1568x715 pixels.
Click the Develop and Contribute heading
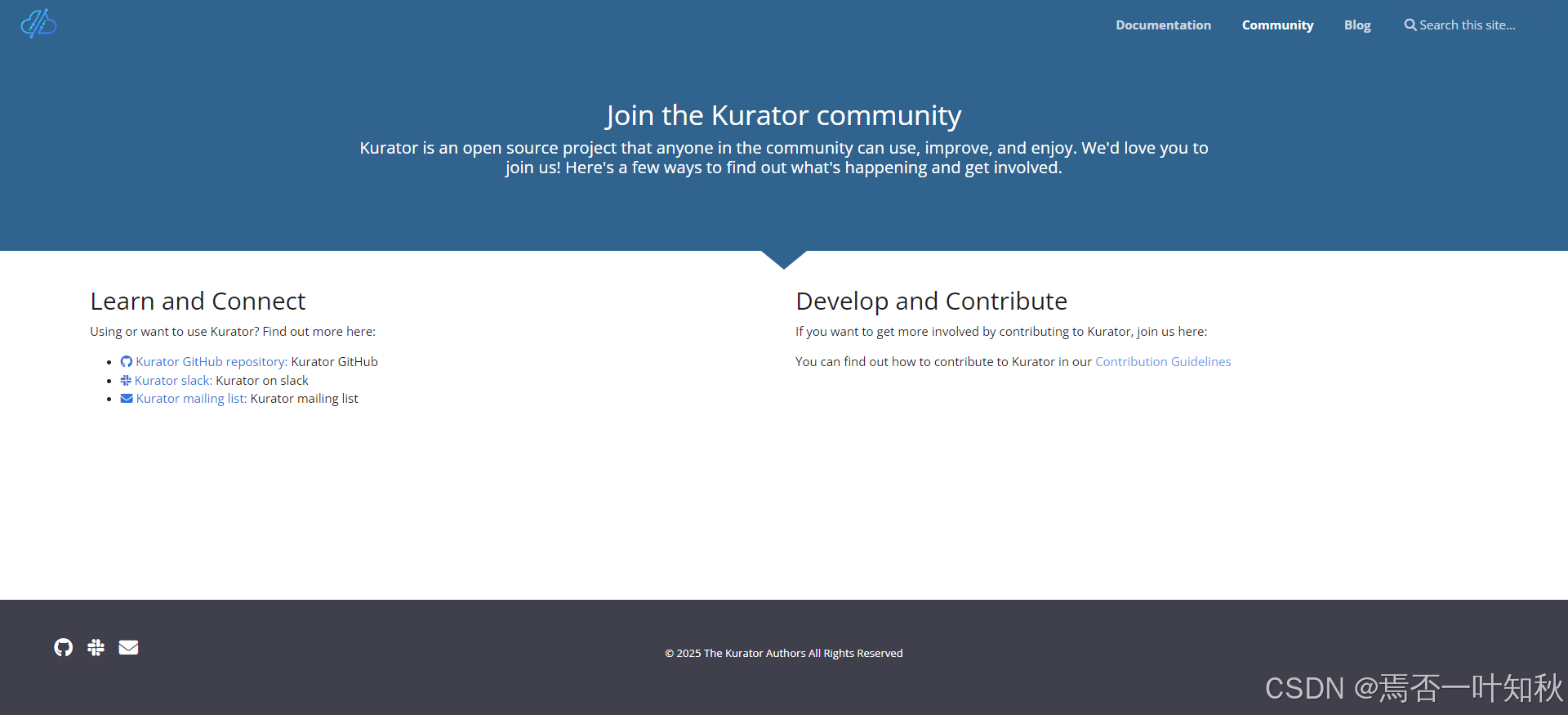(931, 302)
